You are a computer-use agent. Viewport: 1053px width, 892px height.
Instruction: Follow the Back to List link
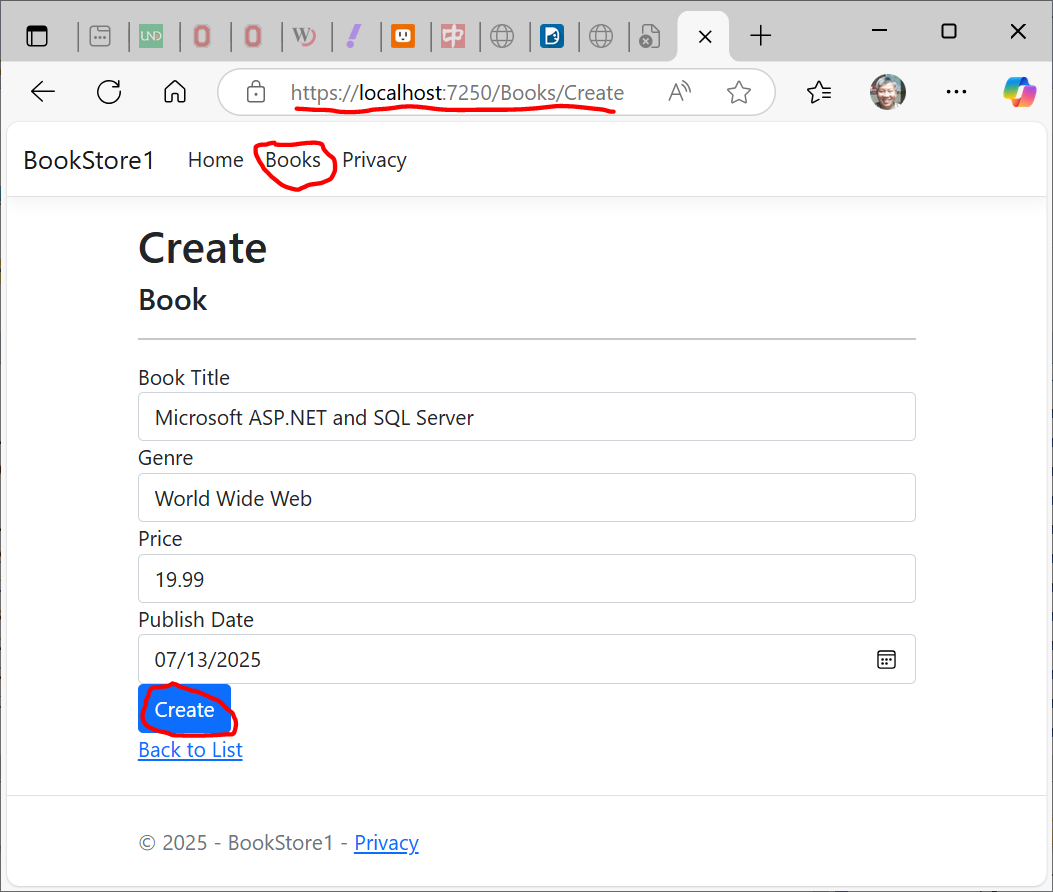(190, 750)
